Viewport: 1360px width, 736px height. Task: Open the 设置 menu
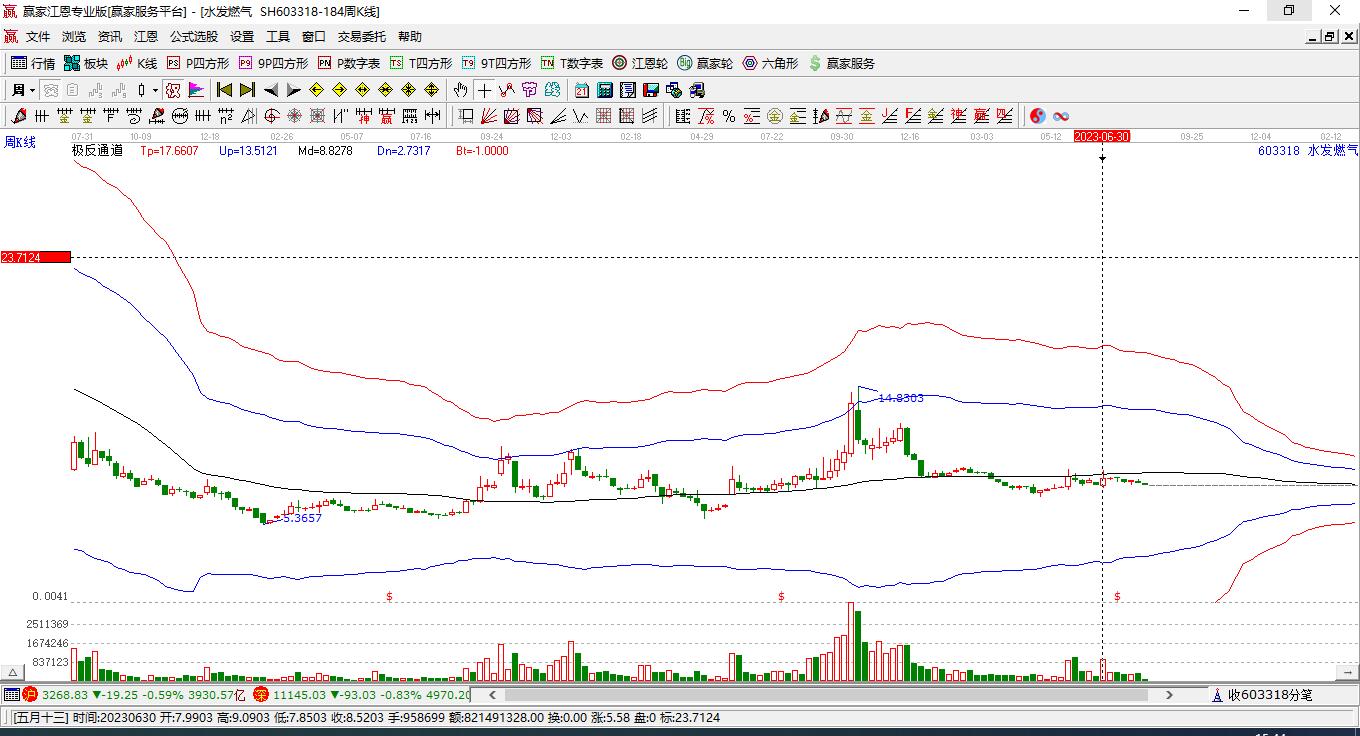coord(242,37)
